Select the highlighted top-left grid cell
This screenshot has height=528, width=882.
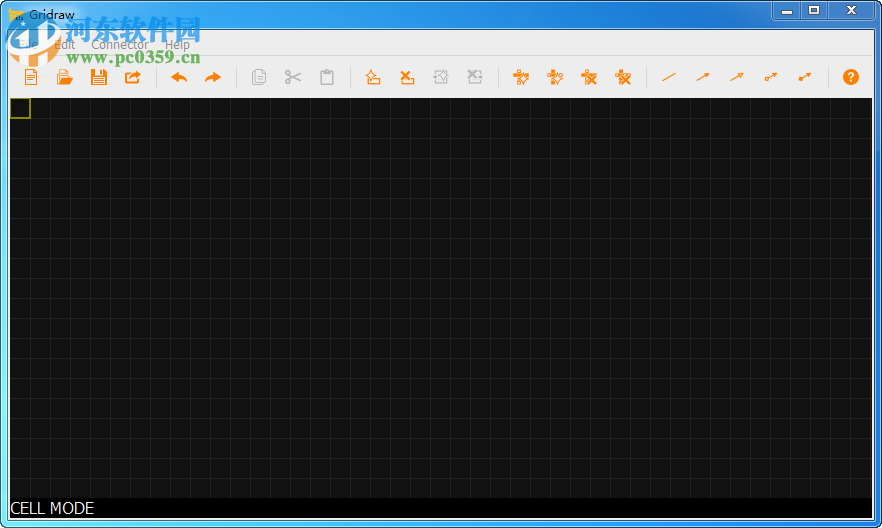[x=20, y=108]
